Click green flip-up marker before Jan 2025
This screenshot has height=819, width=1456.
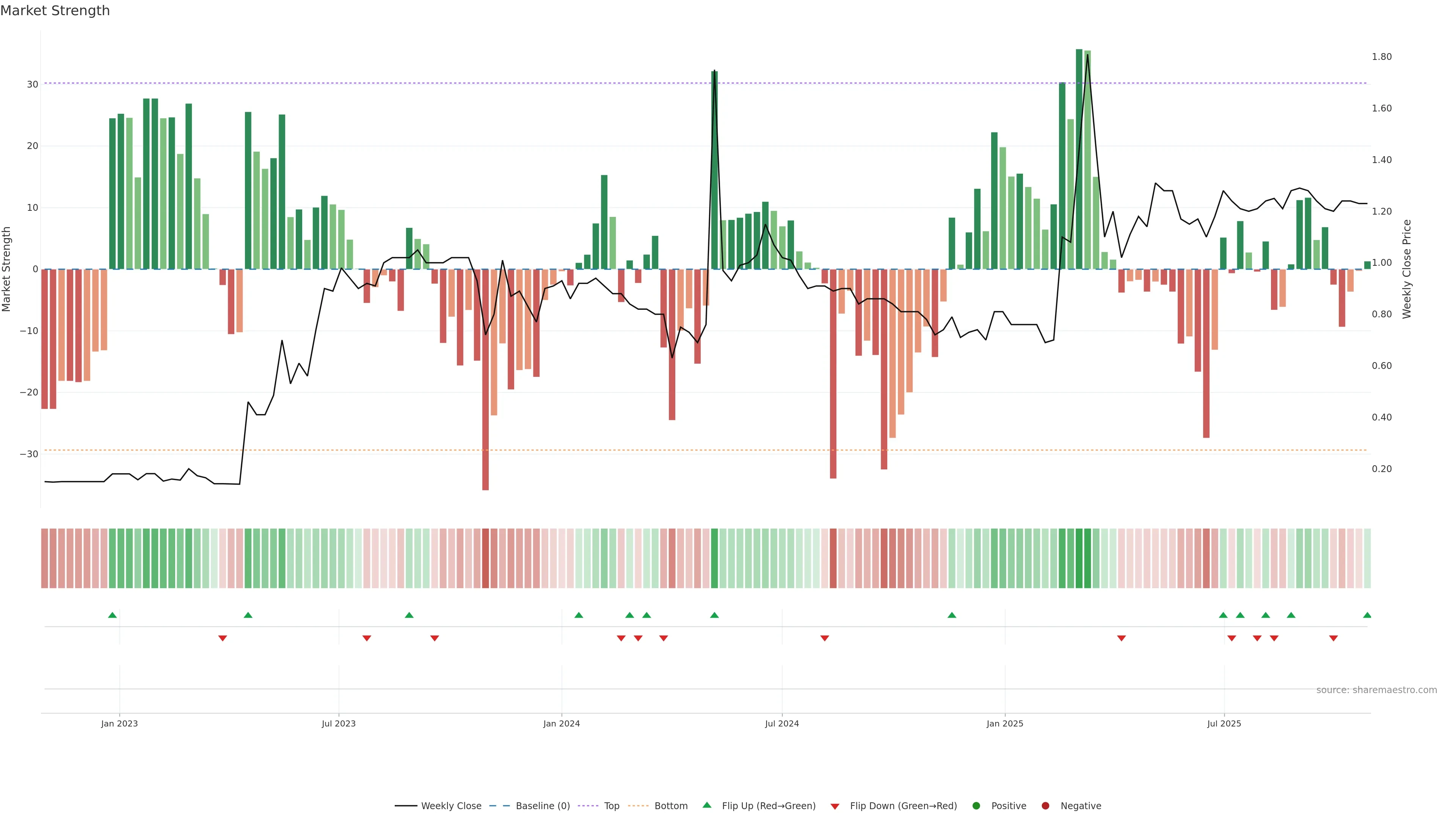pos(952,615)
